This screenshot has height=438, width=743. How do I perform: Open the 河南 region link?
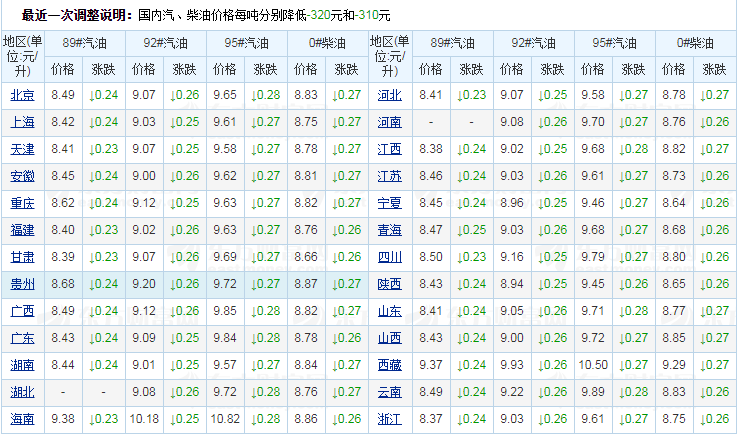[389, 122]
